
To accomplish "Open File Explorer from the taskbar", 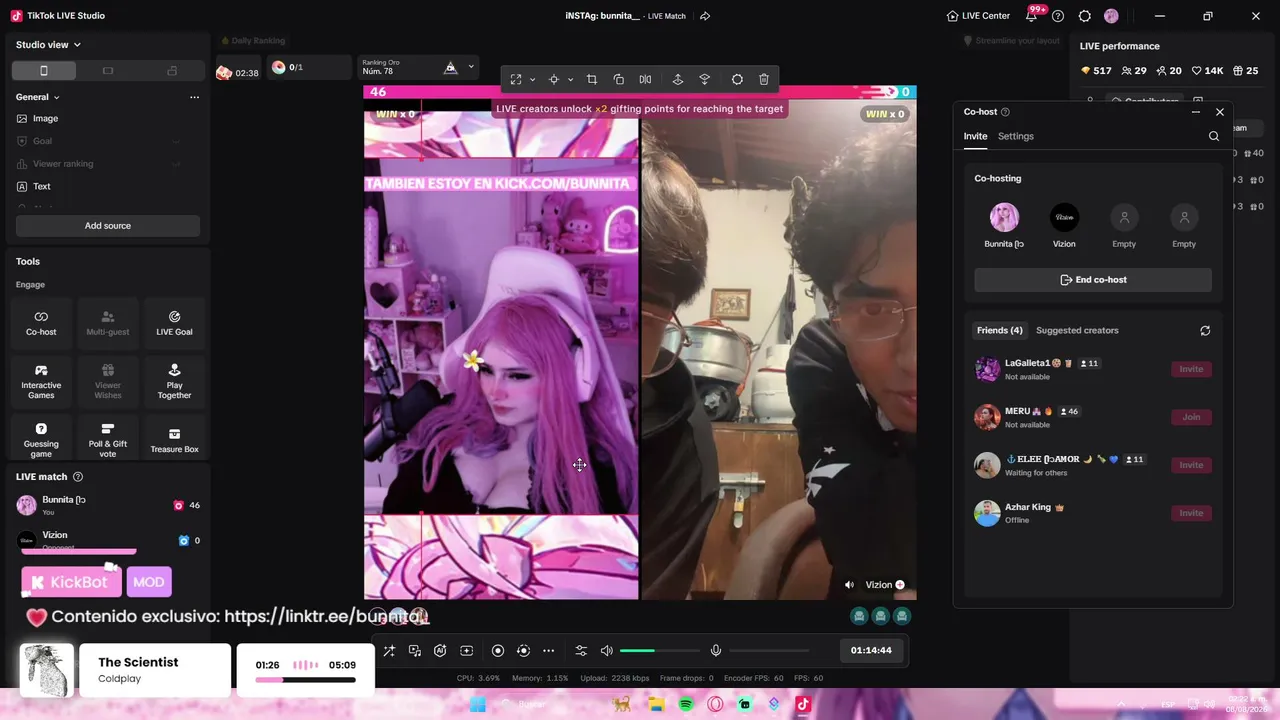I will pos(656,704).
